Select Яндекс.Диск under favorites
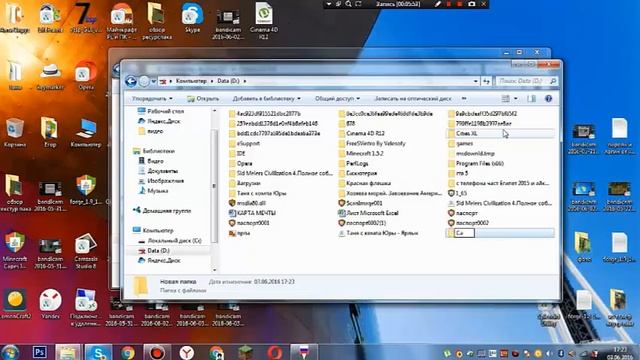Screen dimensions: 640x360 tap(159, 121)
